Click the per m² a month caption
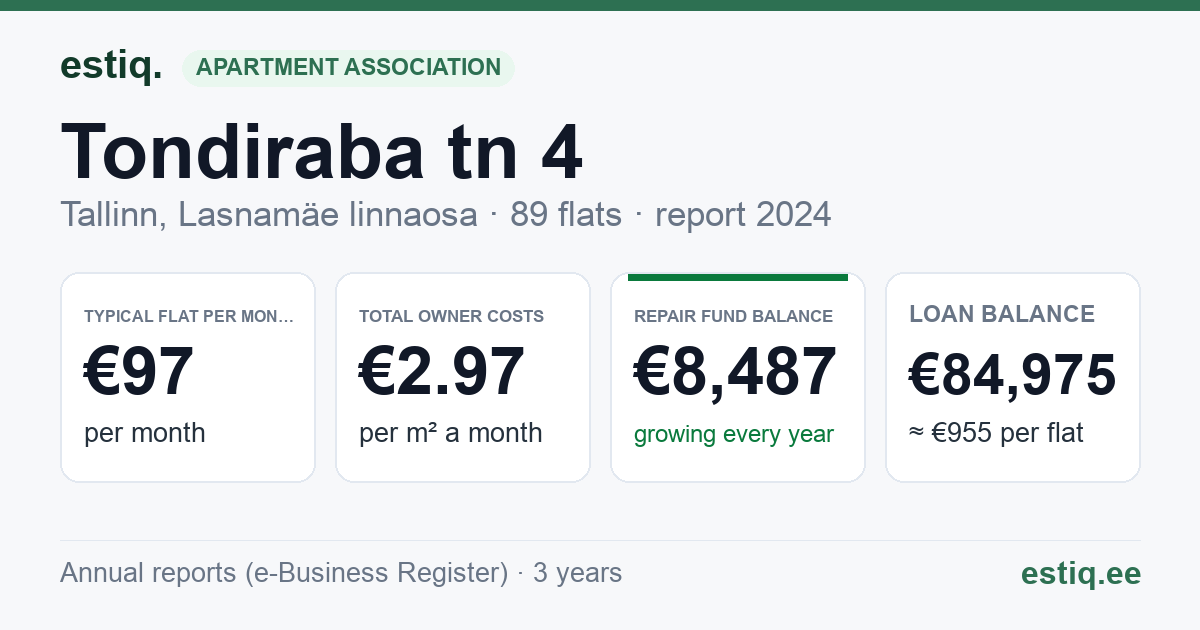 coord(451,434)
